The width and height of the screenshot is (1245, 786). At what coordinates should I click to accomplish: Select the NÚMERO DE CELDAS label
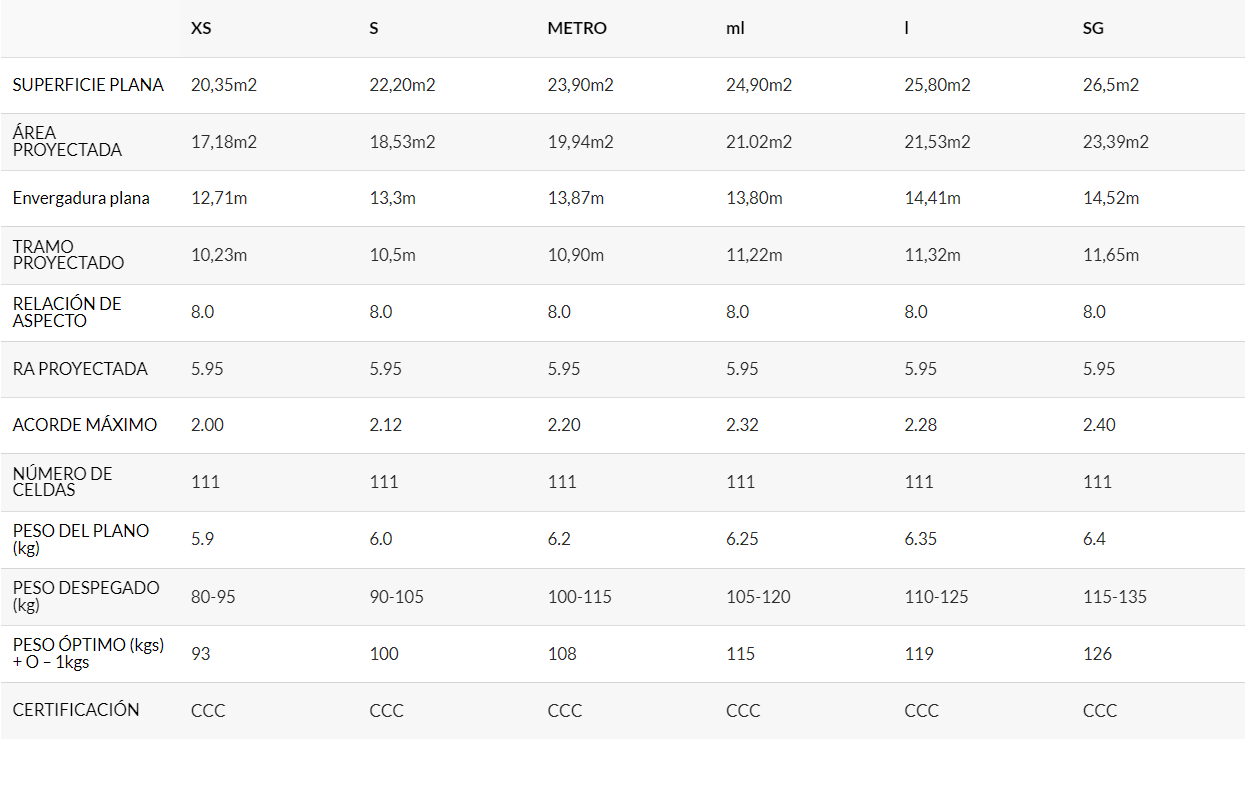coord(63,482)
